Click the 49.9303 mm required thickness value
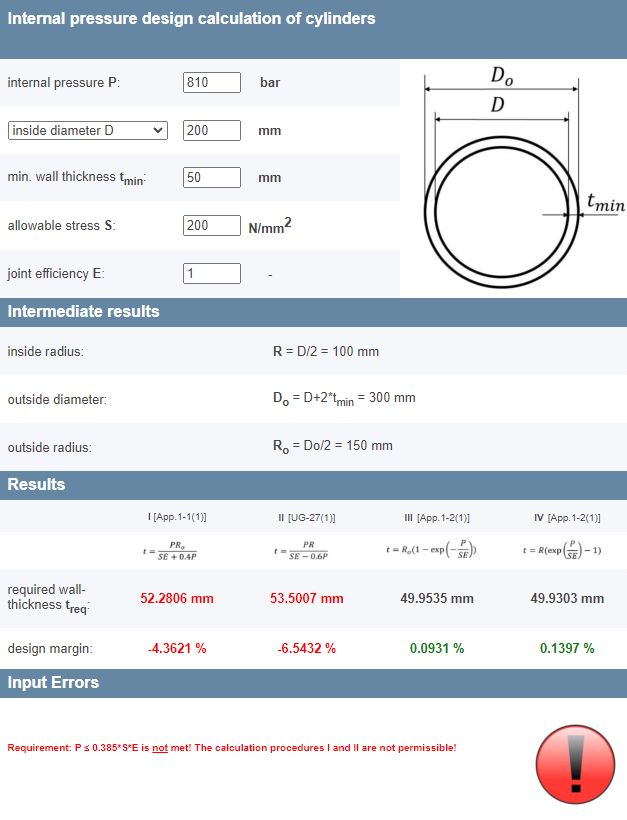Image resolution: width=627 pixels, height=820 pixels. click(567, 598)
